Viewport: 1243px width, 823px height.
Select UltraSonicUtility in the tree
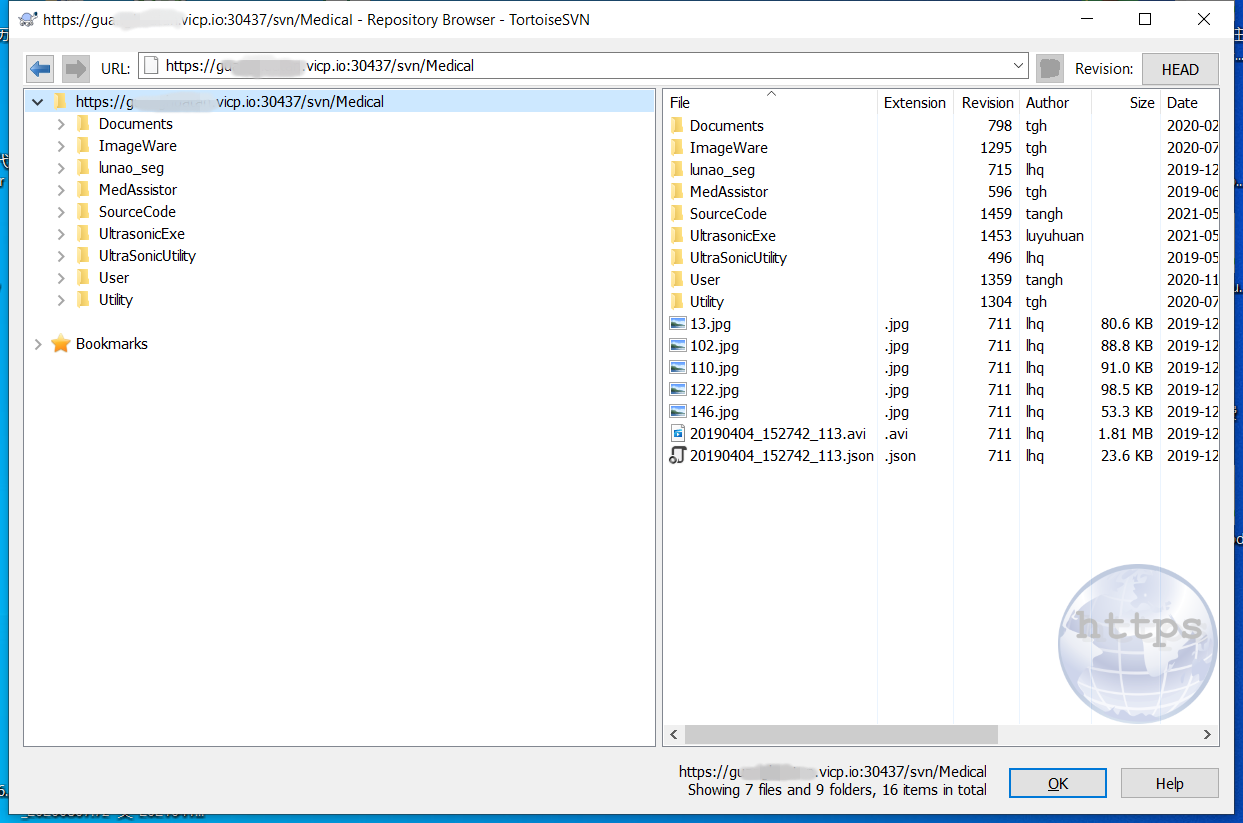click(147, 256)
